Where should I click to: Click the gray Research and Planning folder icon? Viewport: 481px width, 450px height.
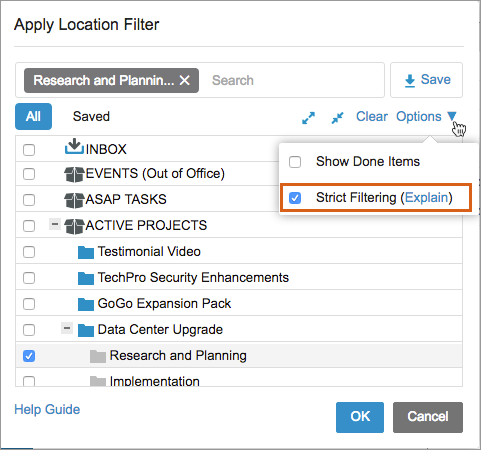coord(98,356)
